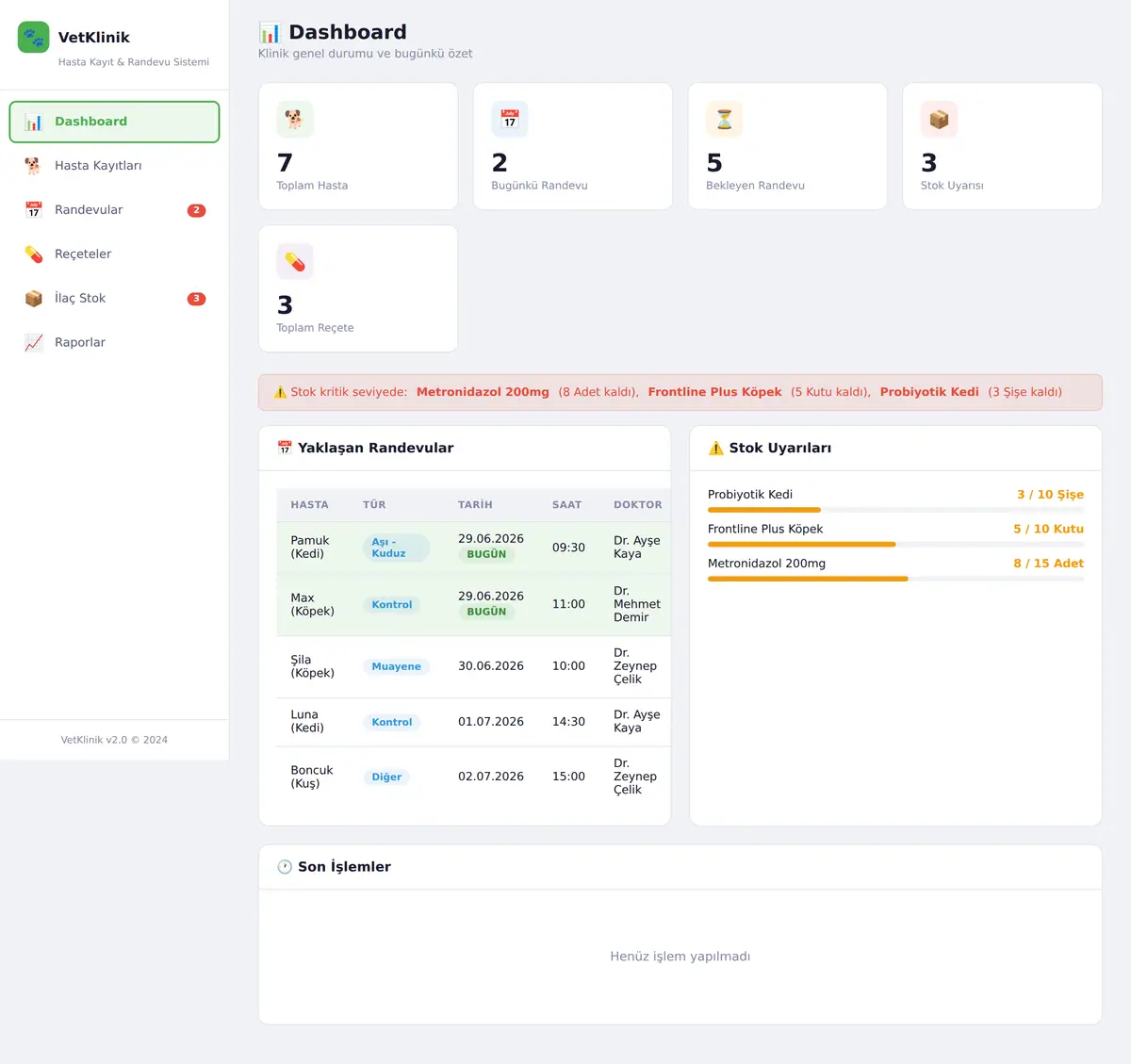Click the Diğer tag in Boncuk's row
This screenshot has width=1131, height=1064.
pyautogui.click(x=386, y=778)
